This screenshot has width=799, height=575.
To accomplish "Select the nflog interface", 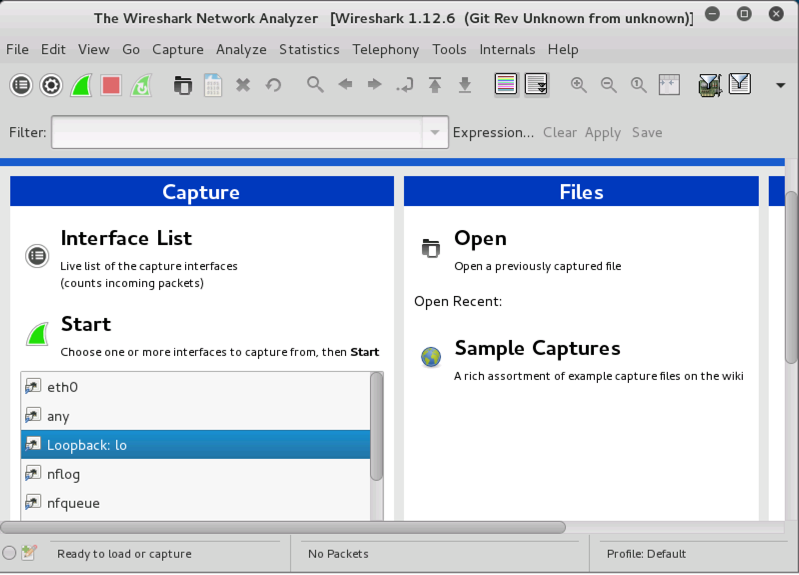I will click(x=63, y=474).
